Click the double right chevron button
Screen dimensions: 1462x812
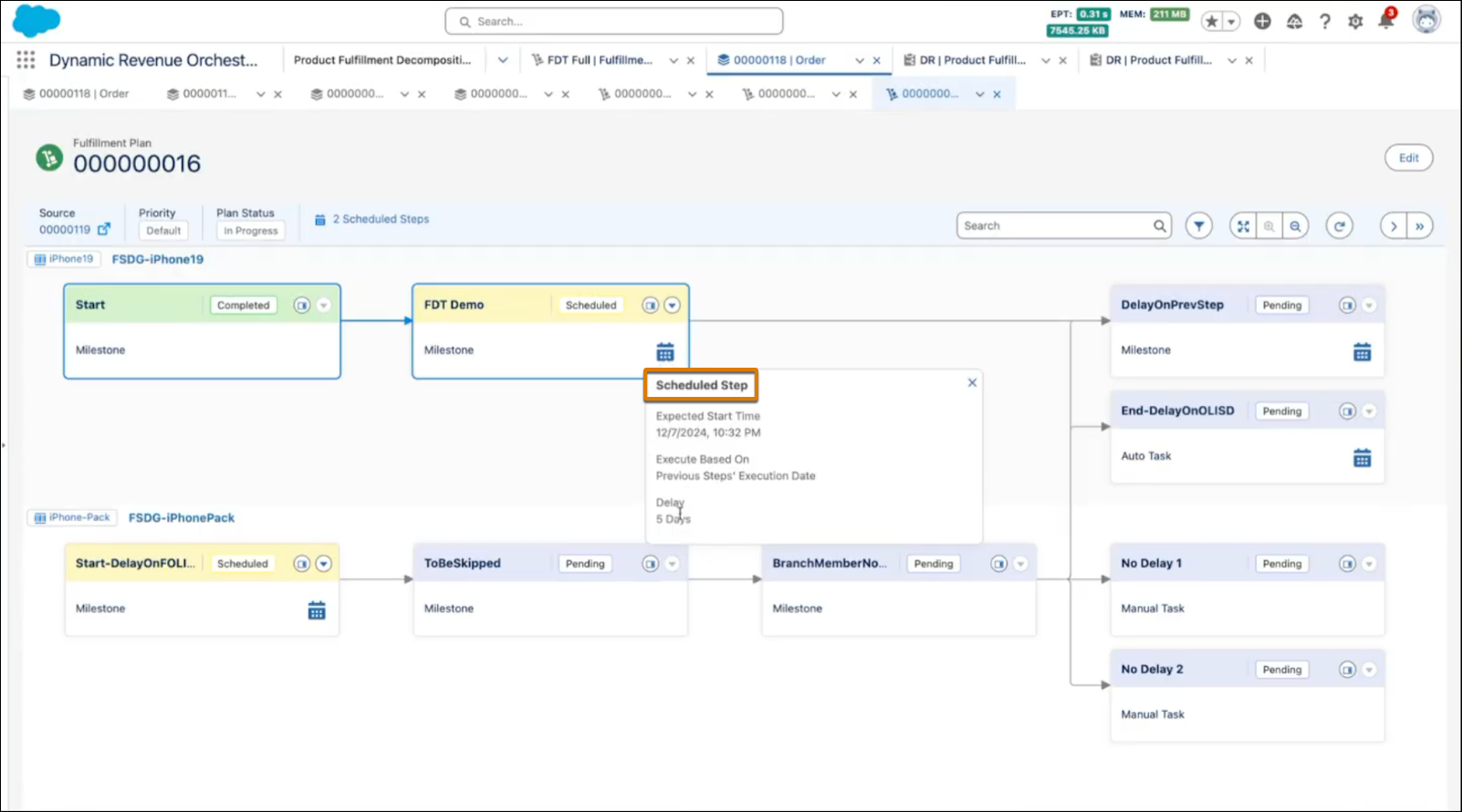(x=1420, y=225)
